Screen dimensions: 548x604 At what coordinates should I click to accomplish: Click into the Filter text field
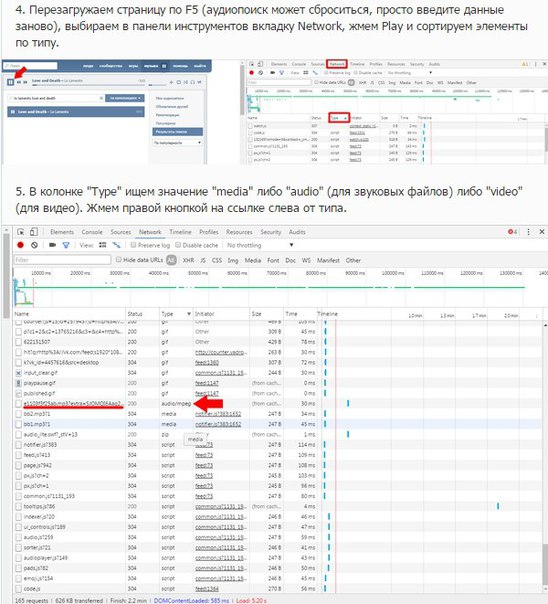[x=62, y=260]
